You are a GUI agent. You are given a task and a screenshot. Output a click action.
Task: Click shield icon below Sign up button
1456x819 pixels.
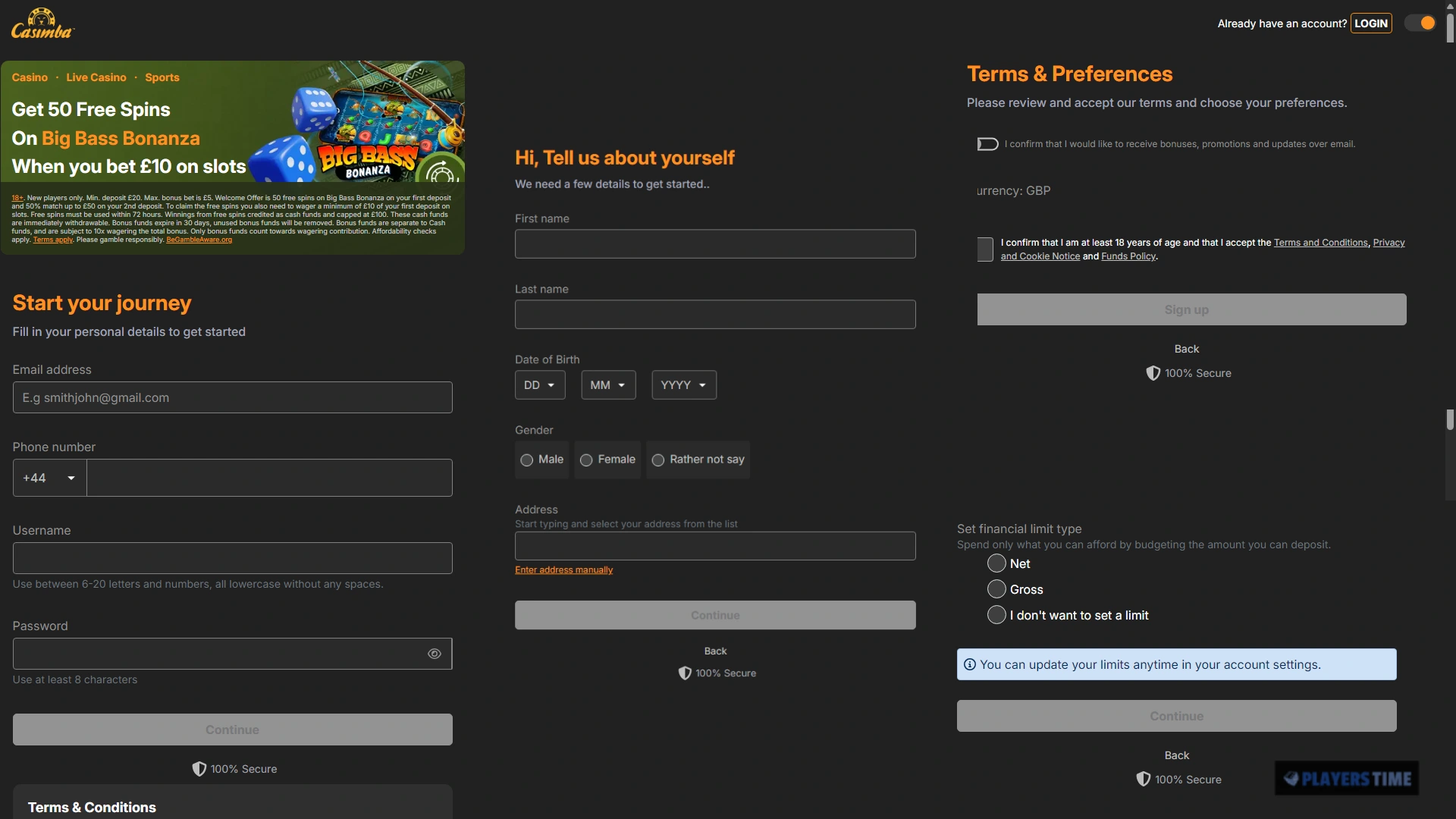click(x=1153, y=373)
